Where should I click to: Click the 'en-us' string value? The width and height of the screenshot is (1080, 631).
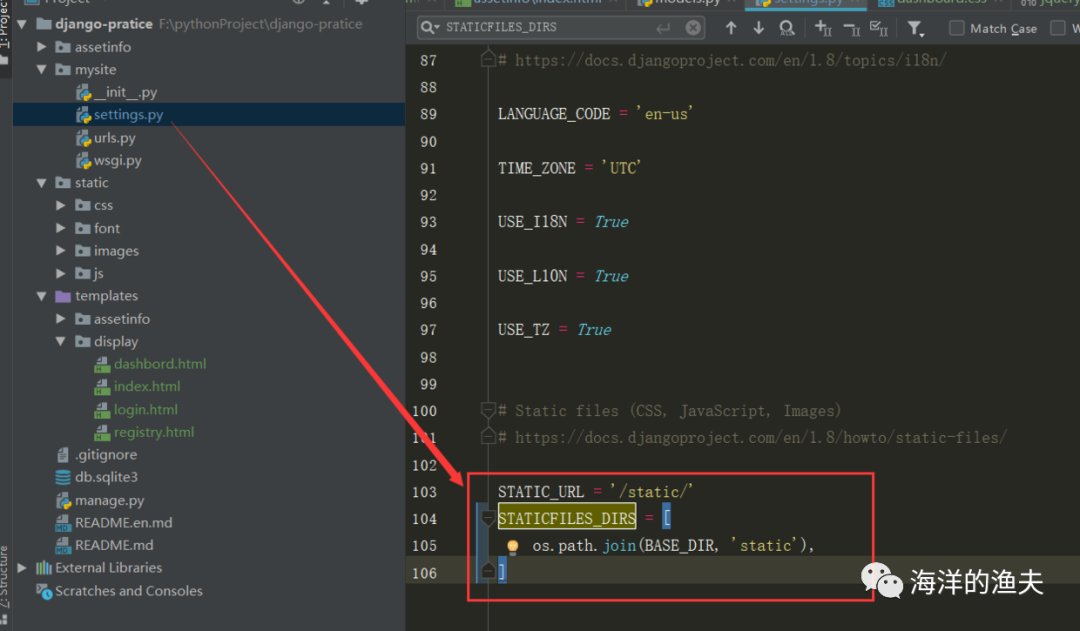[665, 114]
